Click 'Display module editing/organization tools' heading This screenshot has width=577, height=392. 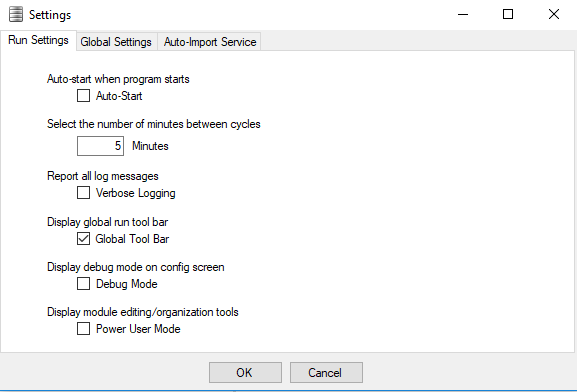click(x=143, y=312)
